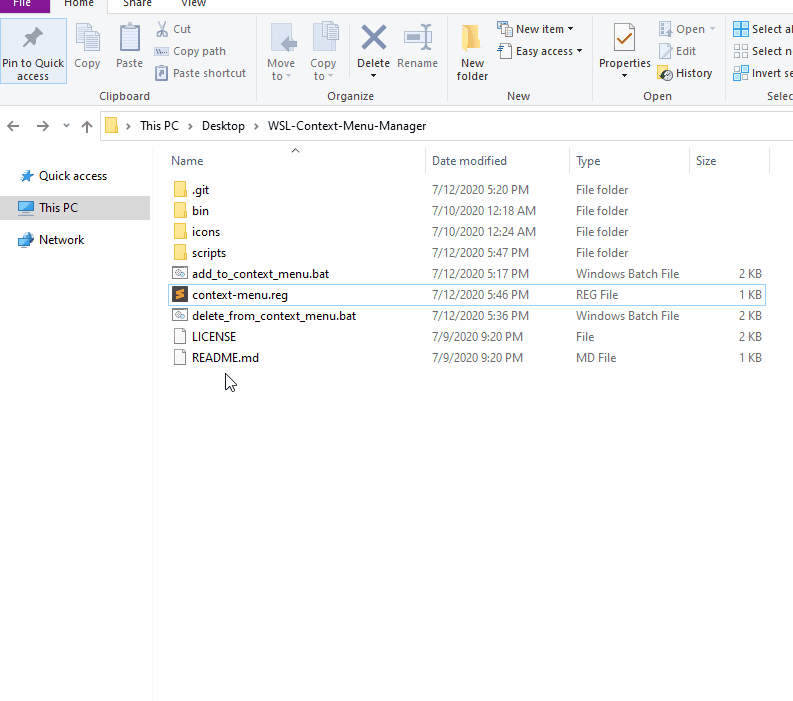Viewport: 793px width, 701px height.
Task: Expand the Delete button dropdown arrow
Action: (x=373, y=76)
